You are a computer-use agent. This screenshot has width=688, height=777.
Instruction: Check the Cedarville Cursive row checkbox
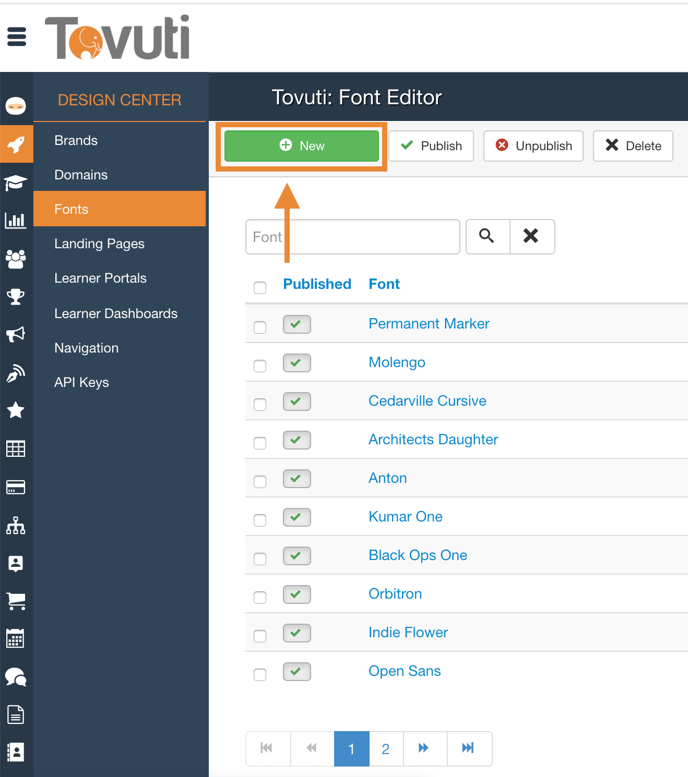point(260,405)
